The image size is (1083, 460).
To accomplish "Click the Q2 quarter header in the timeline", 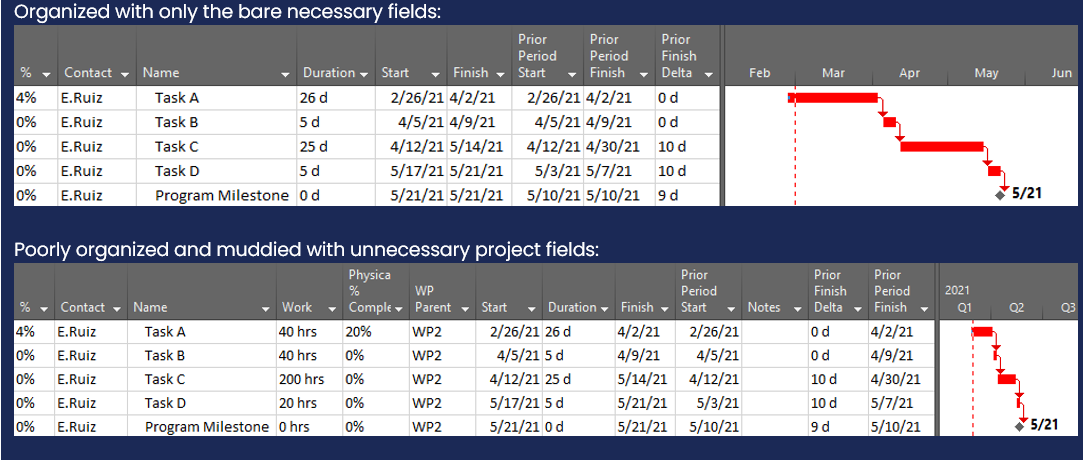I will click(1017, 308).
